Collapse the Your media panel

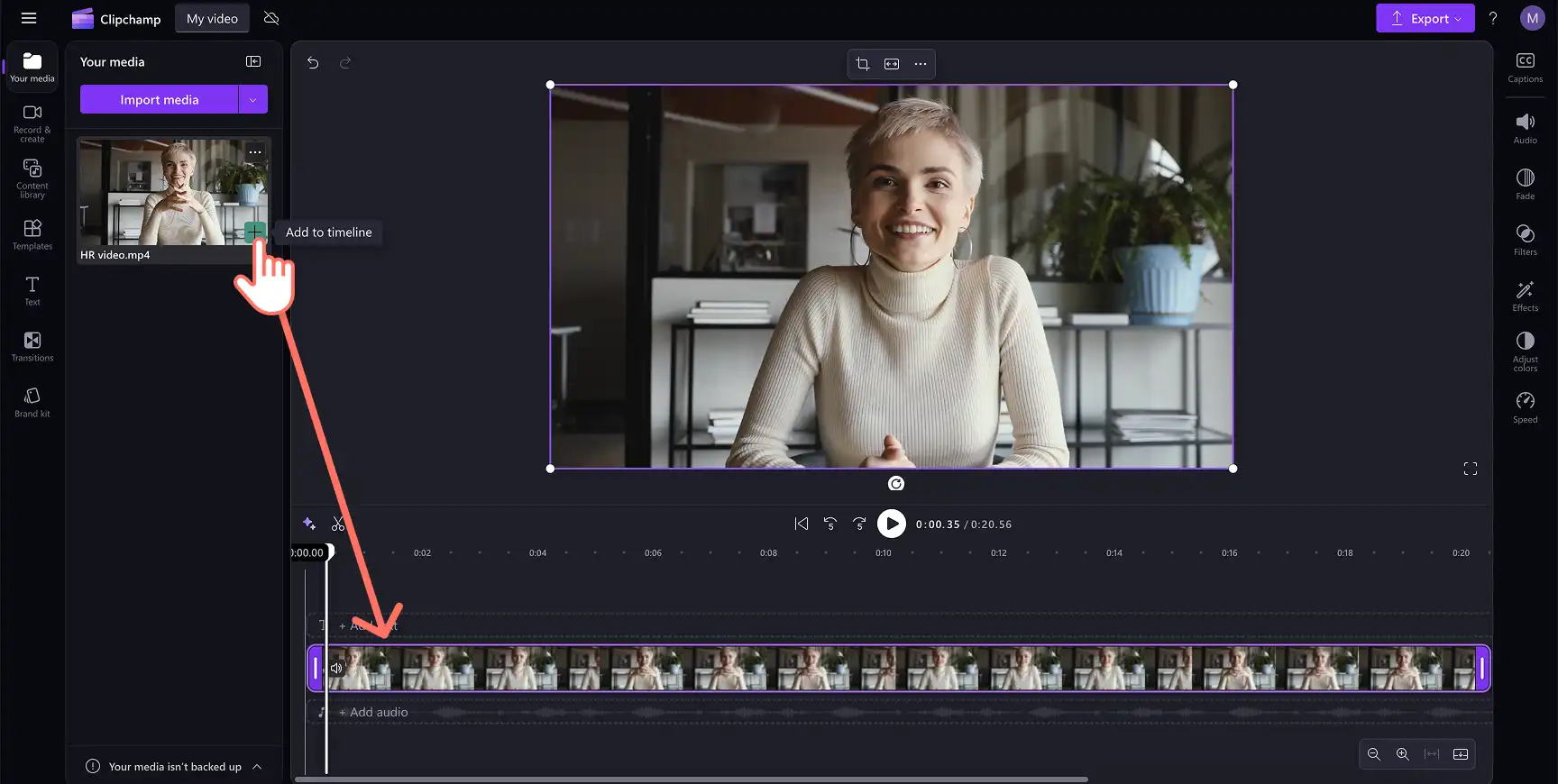253,61
